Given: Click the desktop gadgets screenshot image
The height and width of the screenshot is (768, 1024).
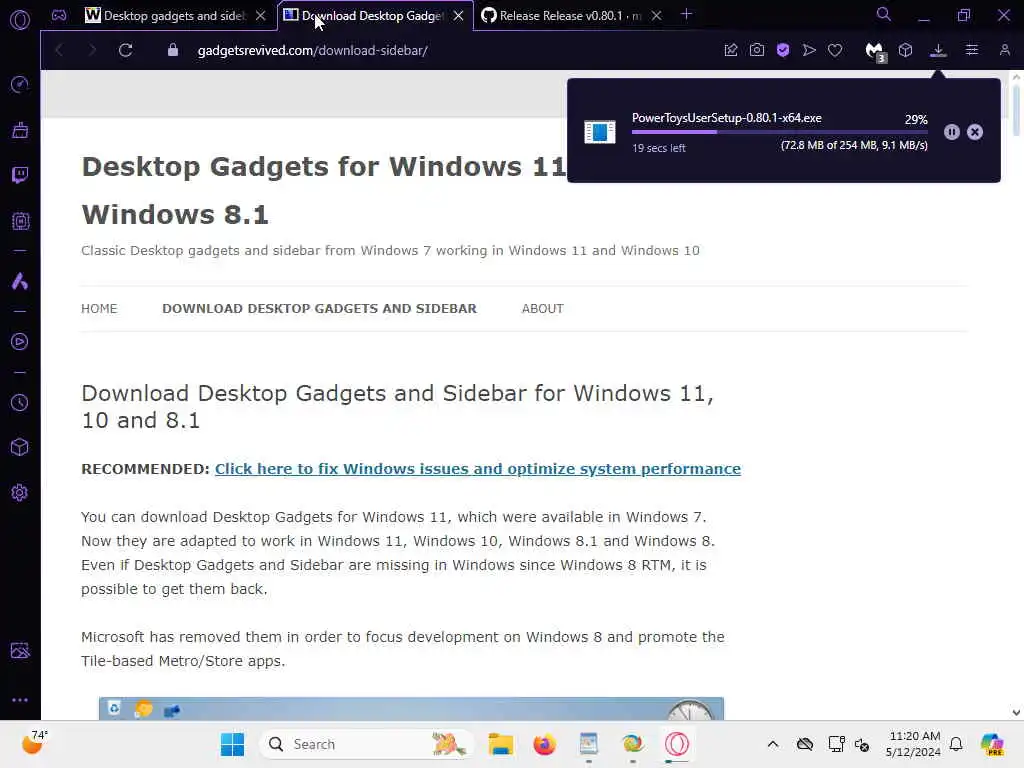Looking at the screenshot, I should tap(411, 709).
